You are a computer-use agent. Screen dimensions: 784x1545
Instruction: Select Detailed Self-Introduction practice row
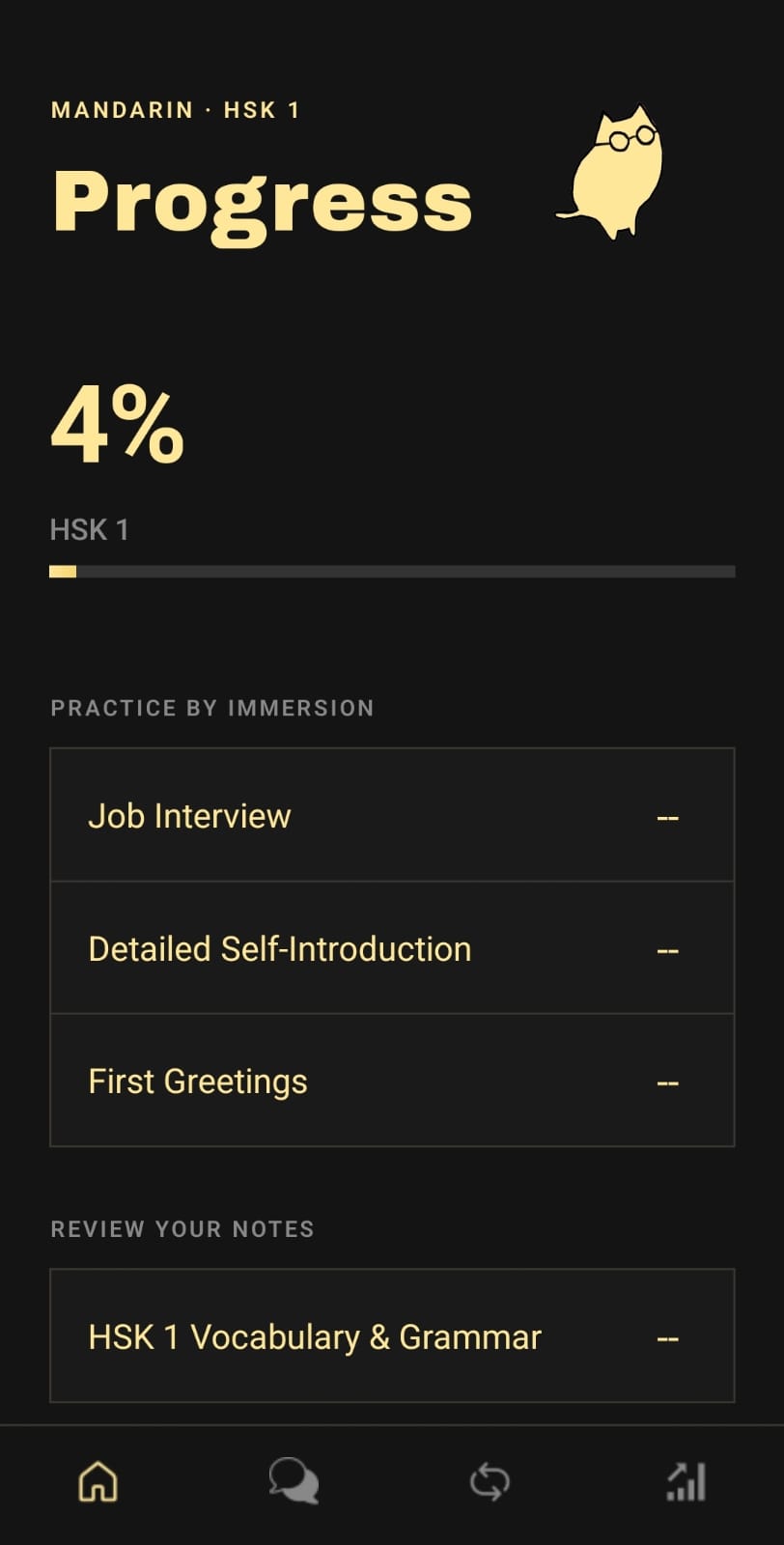[392, 947]
